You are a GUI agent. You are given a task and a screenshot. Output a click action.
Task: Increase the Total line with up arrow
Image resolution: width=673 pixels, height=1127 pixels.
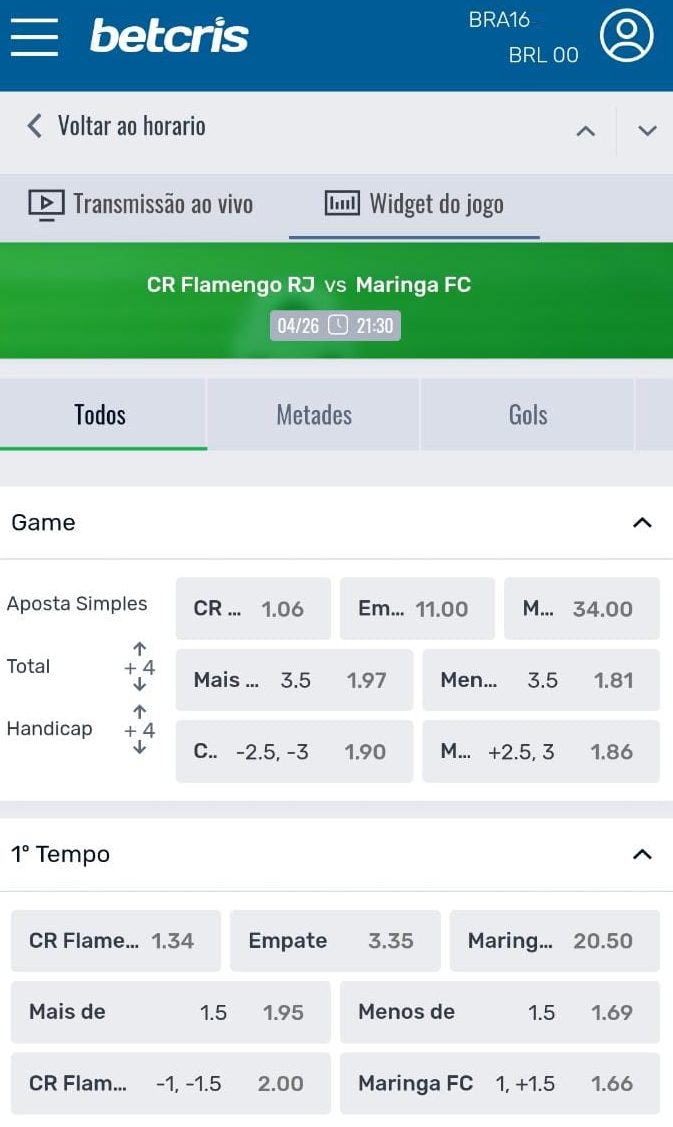(139, 649)
